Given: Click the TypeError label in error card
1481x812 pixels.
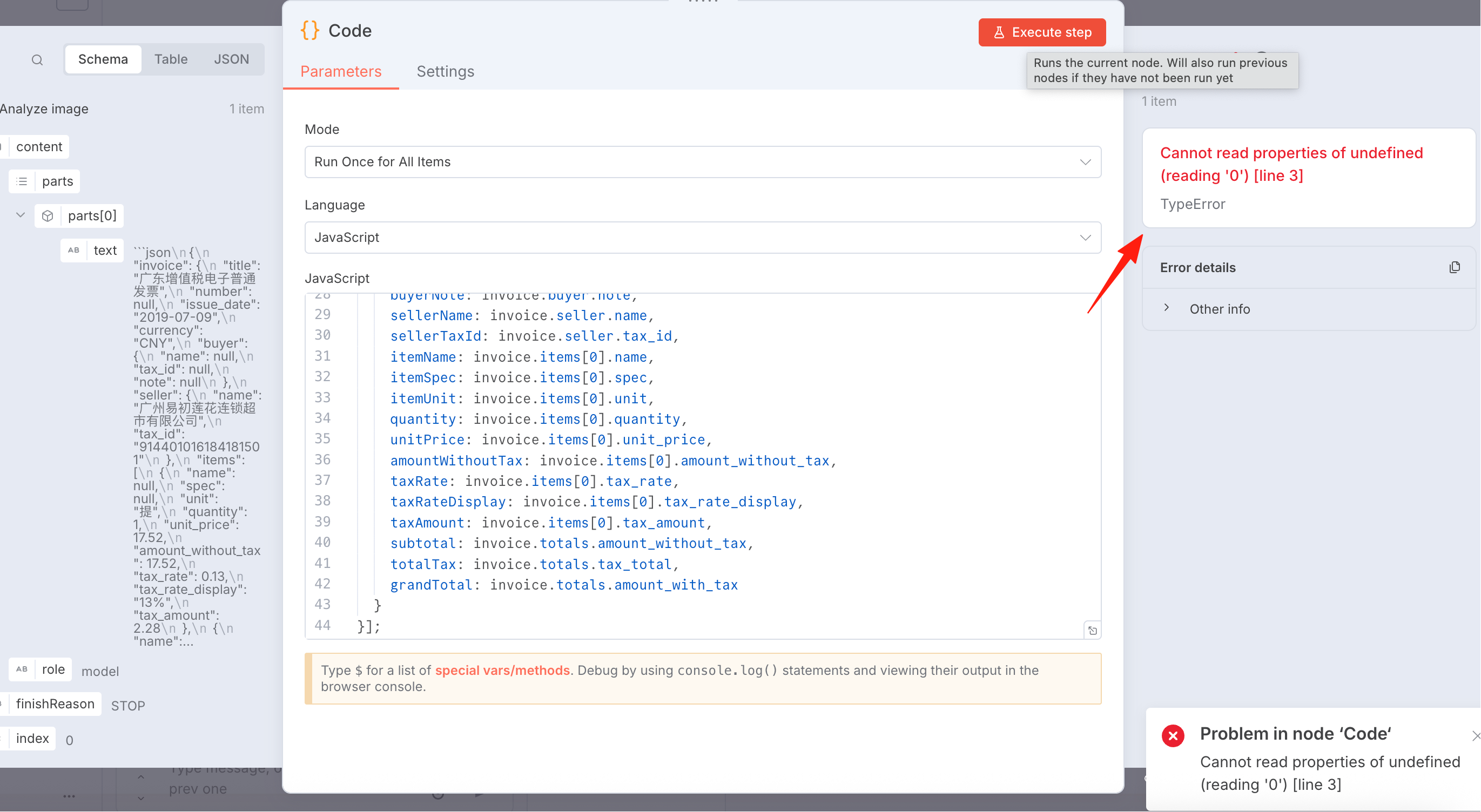Looking at the screenshot, I should pos(1193,204).
